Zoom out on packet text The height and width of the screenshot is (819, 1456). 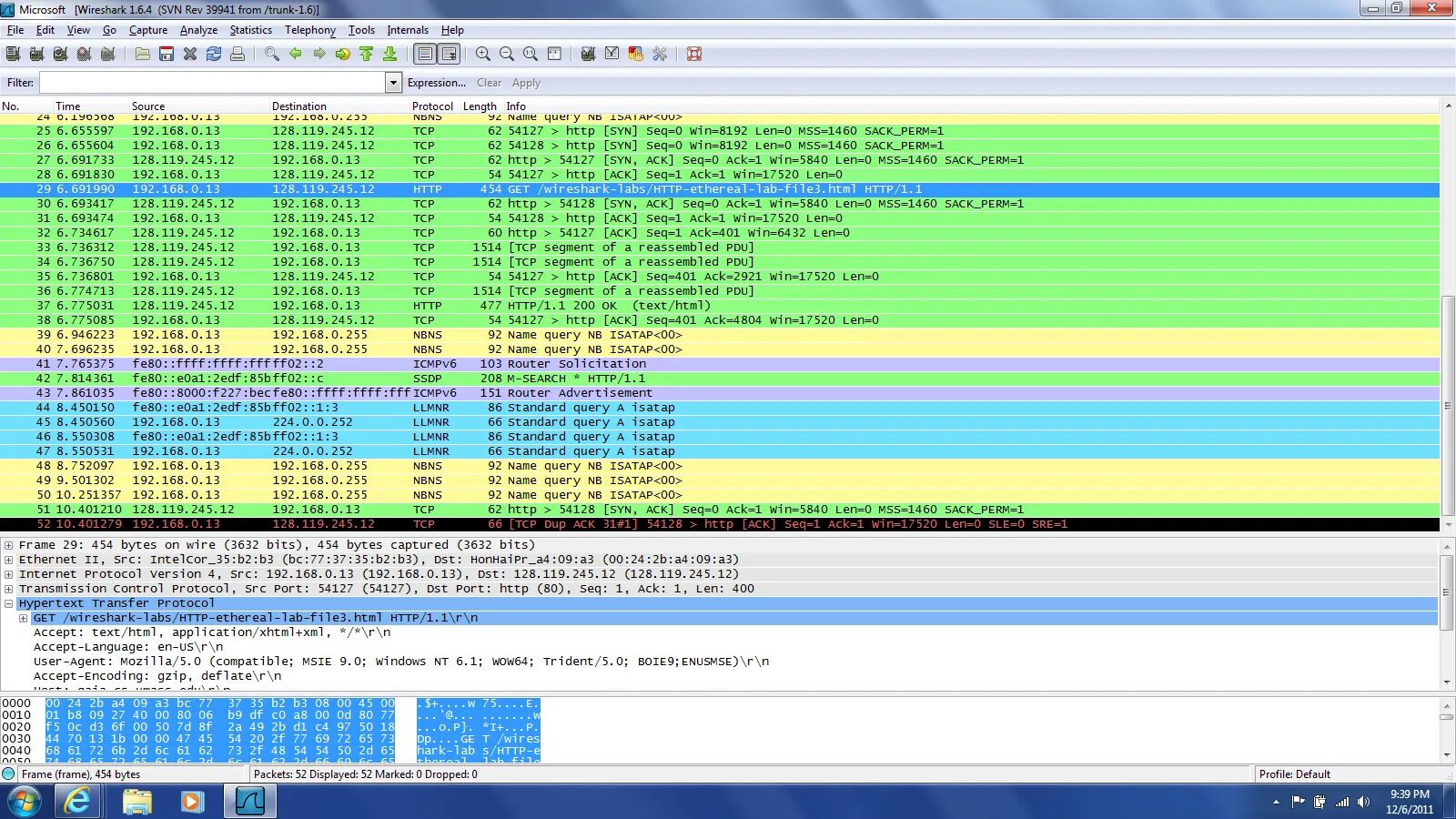[507, 54]
